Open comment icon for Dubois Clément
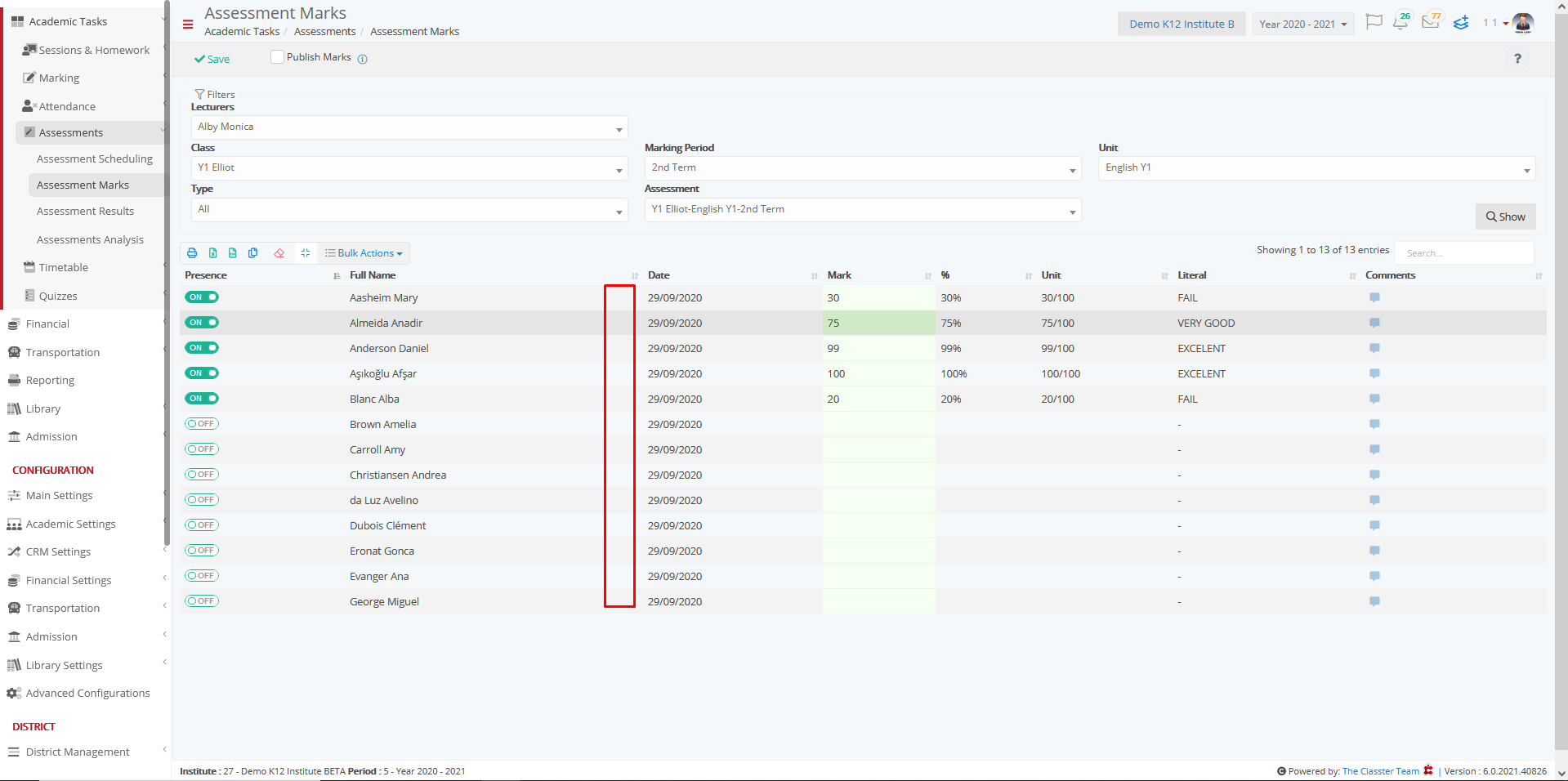The height and width of the screenshot is (781, 1568). [1374, 525]
